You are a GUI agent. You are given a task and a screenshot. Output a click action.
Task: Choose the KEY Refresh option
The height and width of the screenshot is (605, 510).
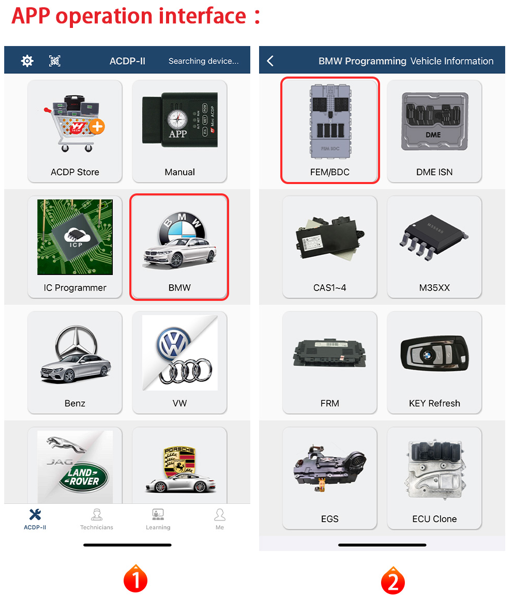point(434,363)
